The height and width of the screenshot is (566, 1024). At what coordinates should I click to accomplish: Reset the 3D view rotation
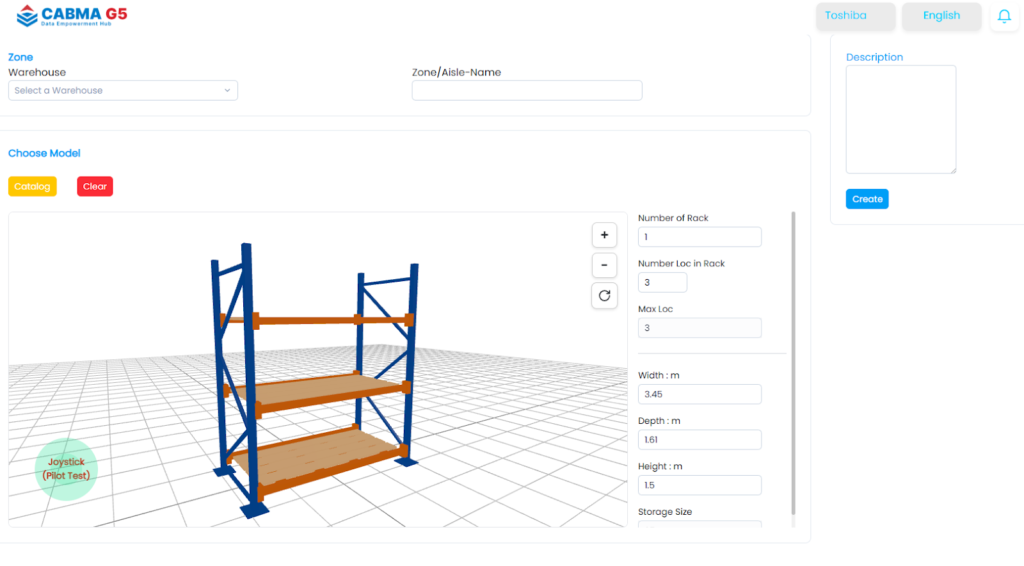(604, 295)
